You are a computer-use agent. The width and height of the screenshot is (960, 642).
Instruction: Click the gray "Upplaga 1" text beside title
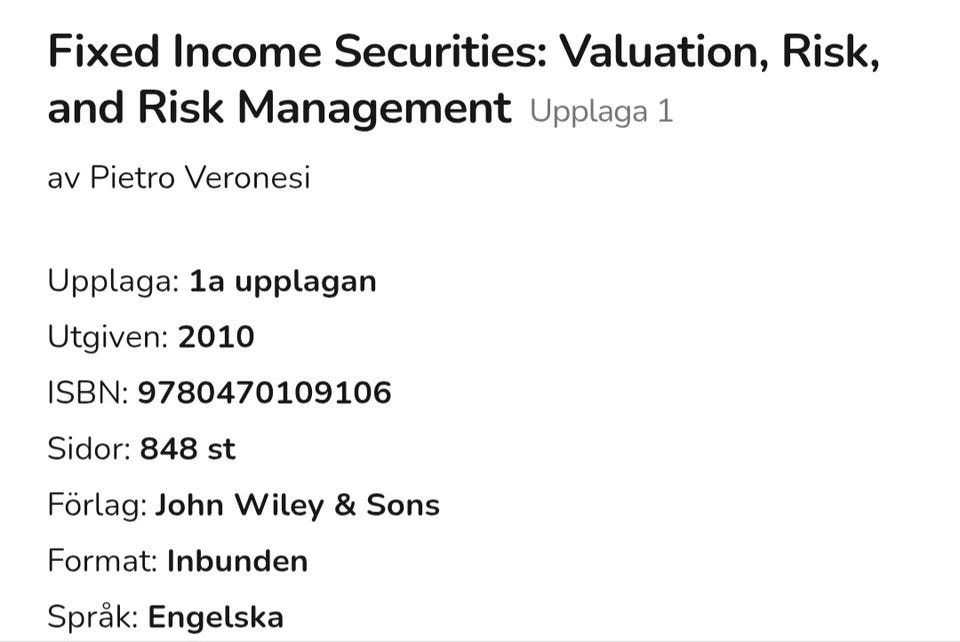click(601, 111)
